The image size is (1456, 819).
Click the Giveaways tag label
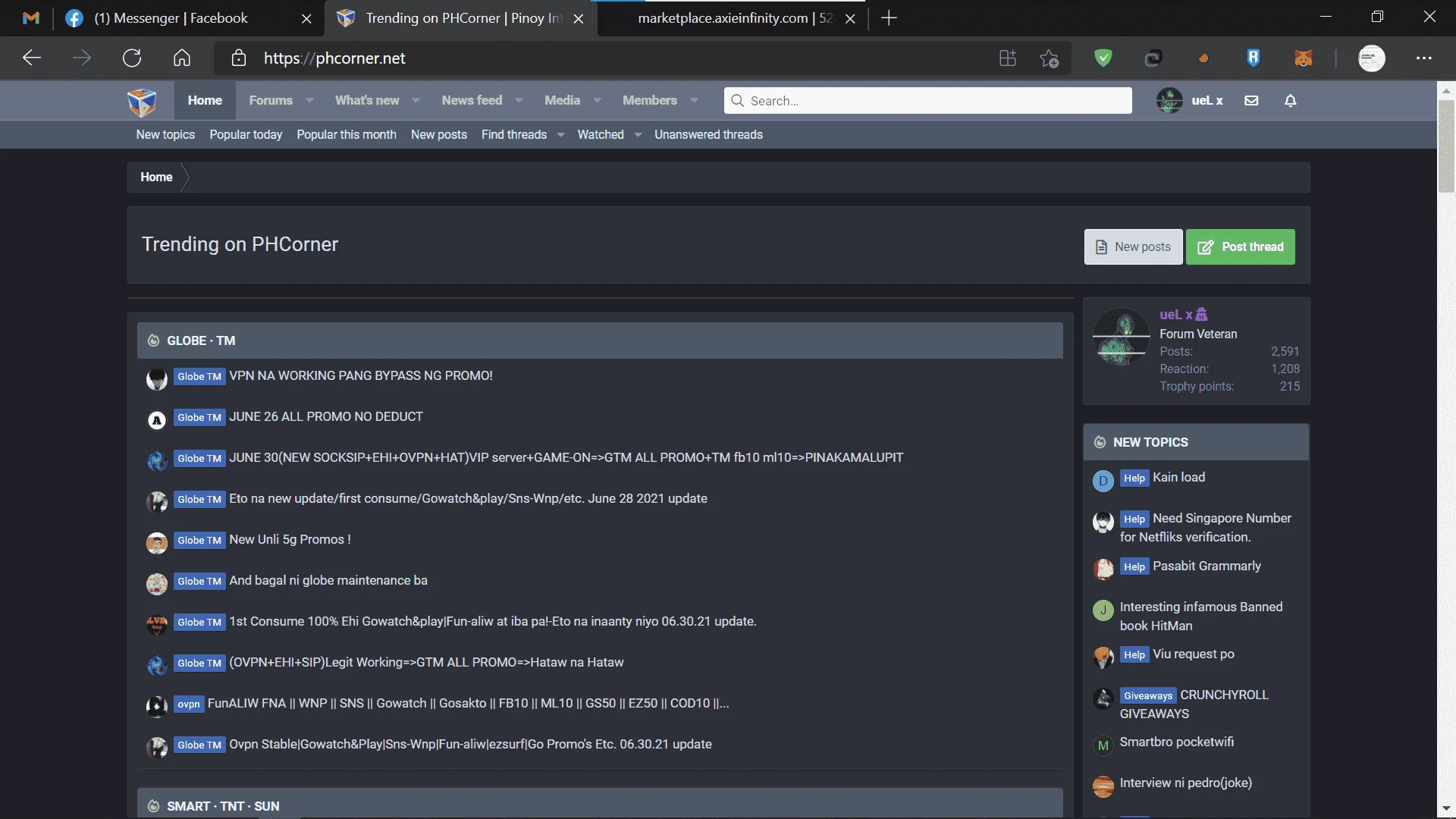point(1148,696)
